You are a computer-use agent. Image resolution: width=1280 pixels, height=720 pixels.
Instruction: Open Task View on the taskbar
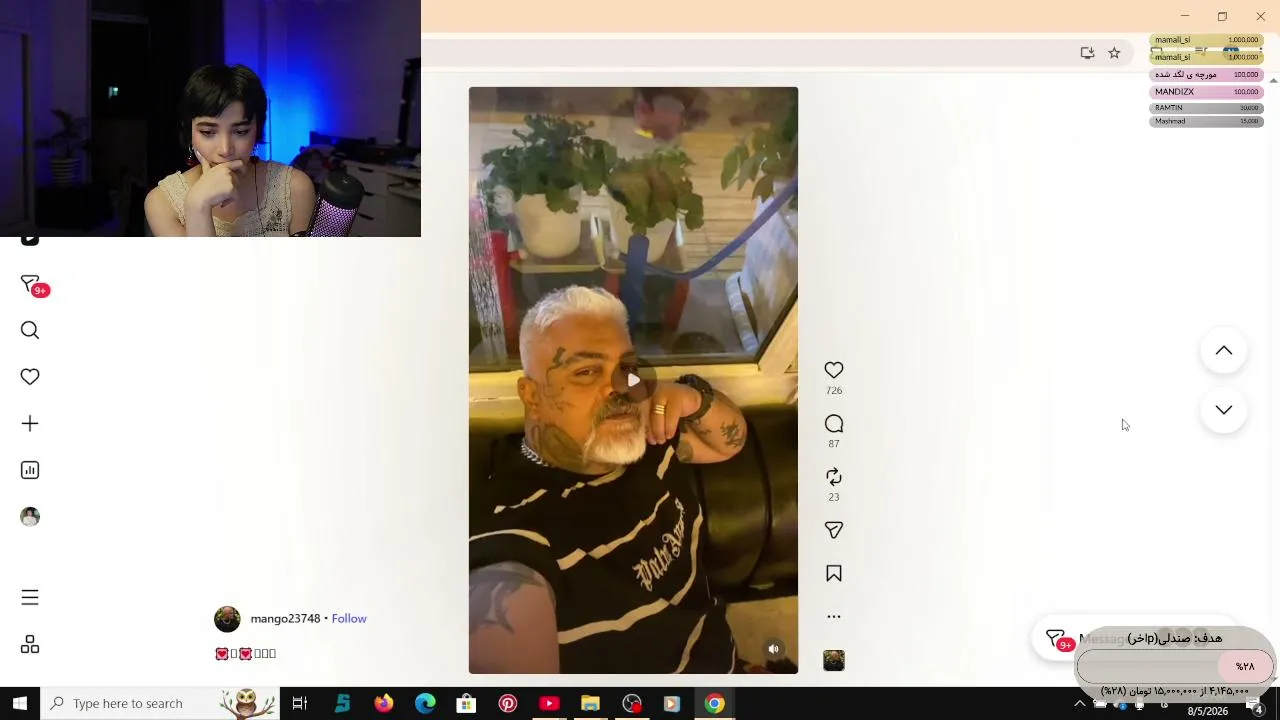point(300,704)
